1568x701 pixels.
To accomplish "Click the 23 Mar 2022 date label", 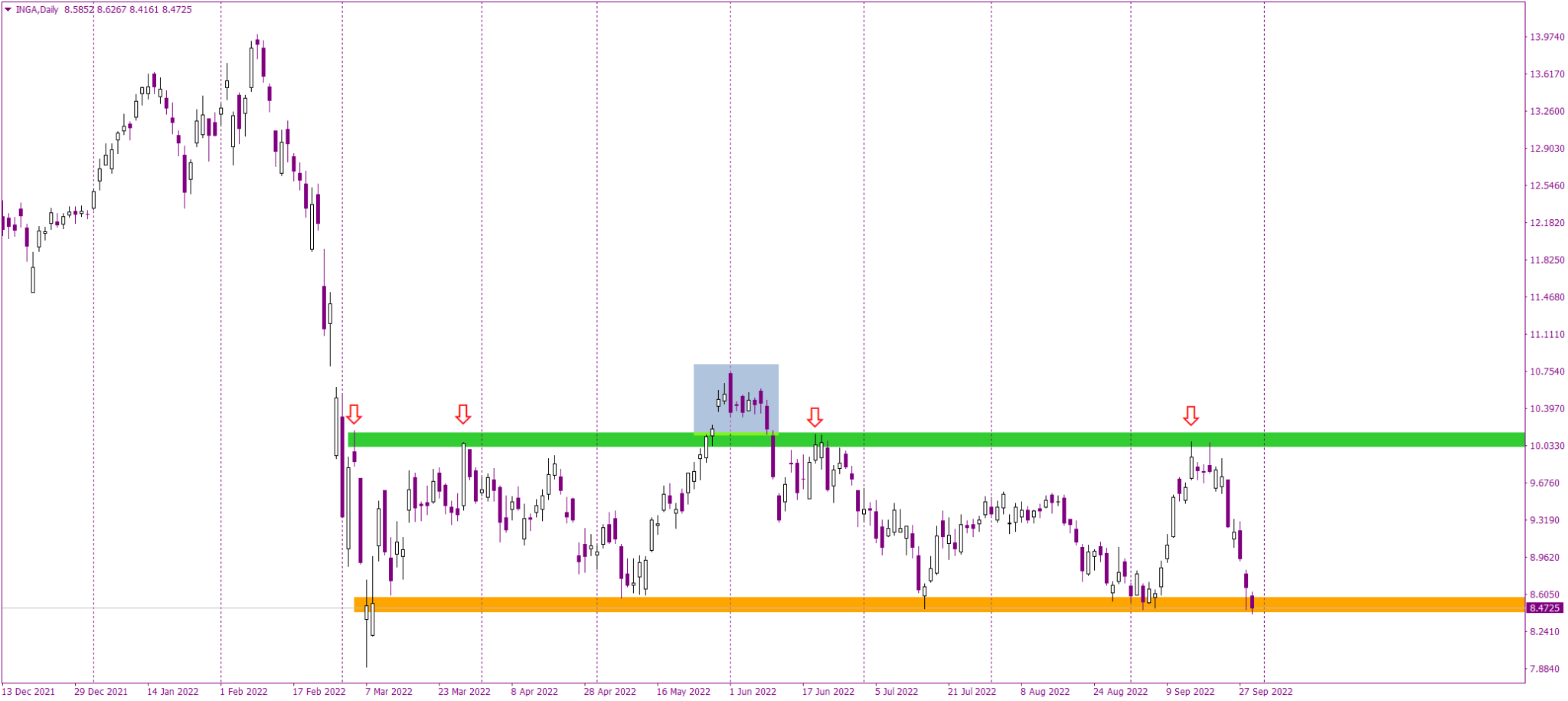I will [x=465, y=692].
